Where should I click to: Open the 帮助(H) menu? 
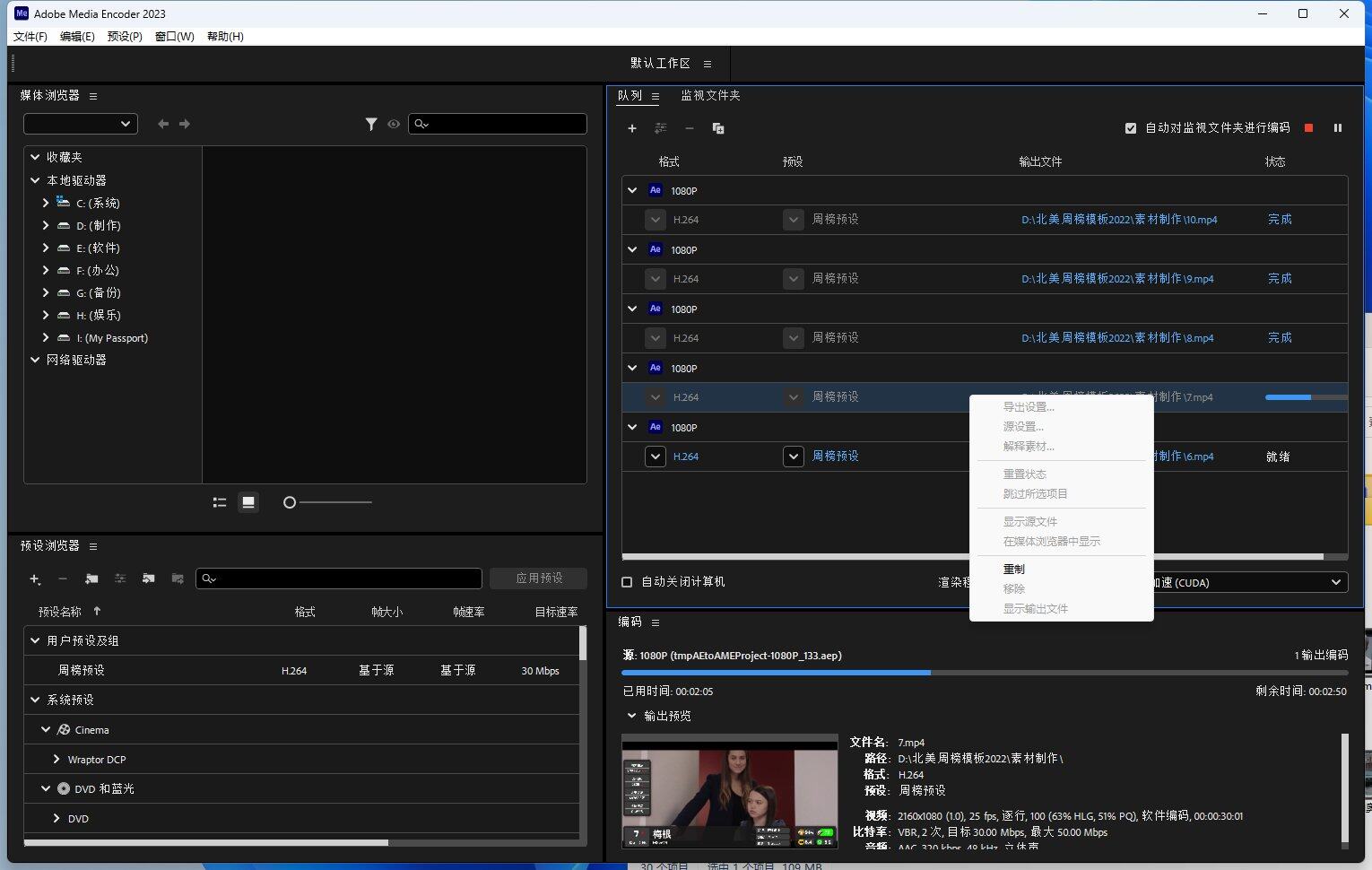pos(225,37)
